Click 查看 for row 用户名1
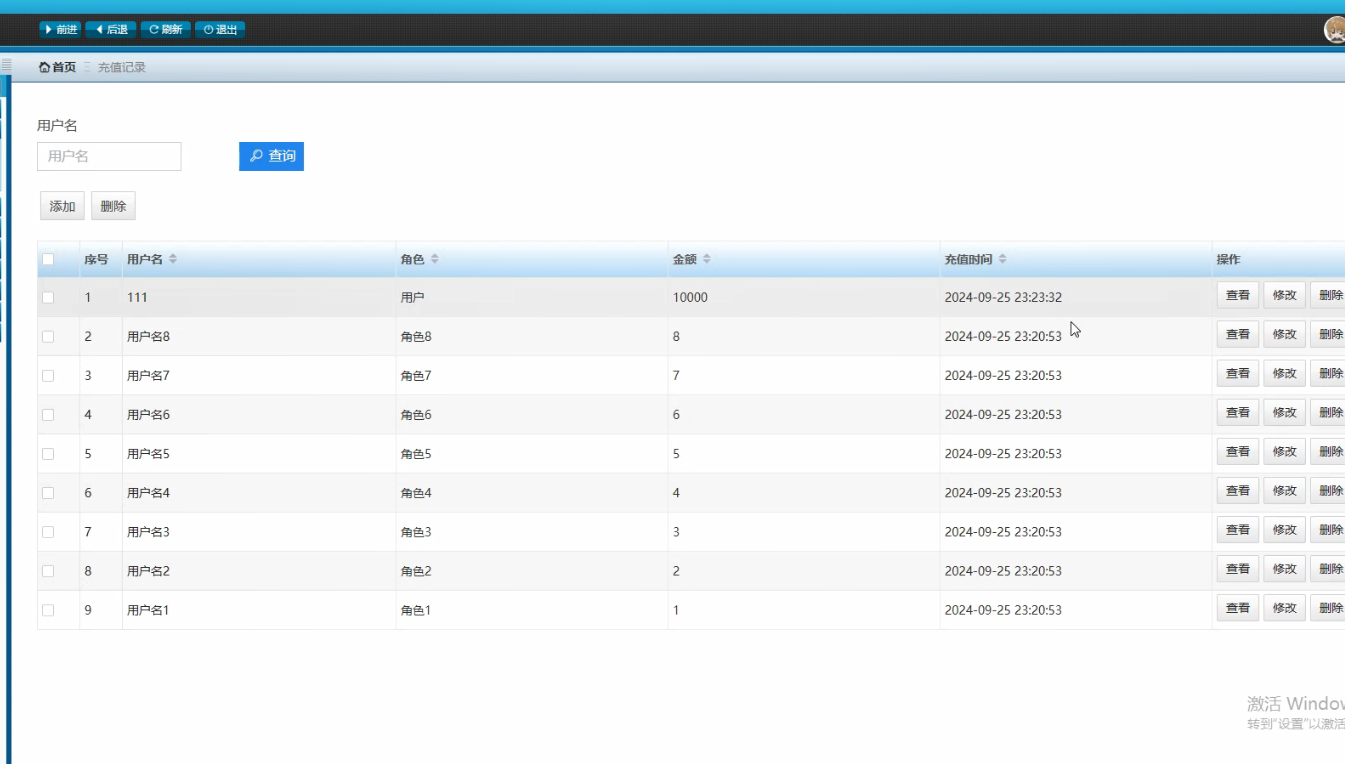 pyautogui.click(x=1238, y=607)
